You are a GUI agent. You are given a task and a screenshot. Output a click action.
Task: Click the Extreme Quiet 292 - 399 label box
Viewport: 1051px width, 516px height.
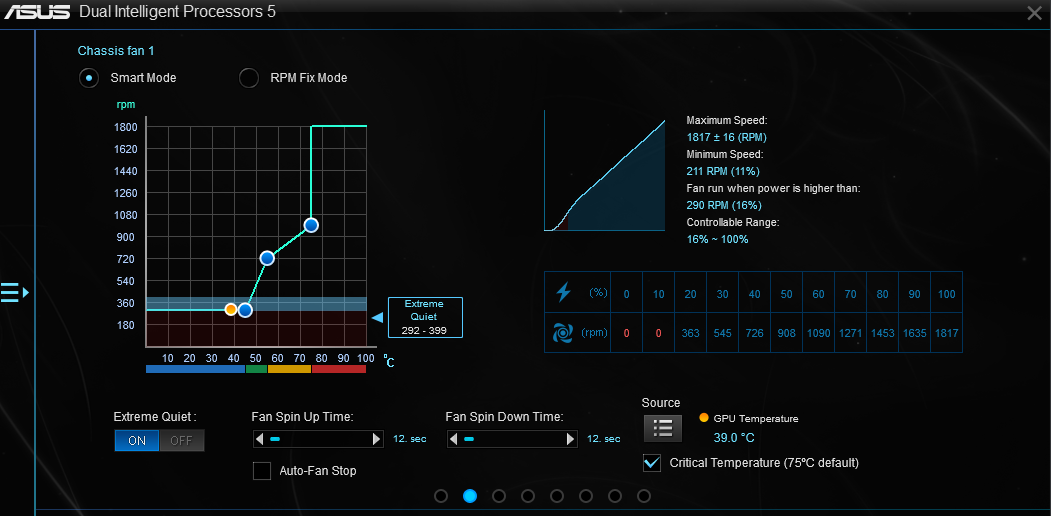[424, 317]
